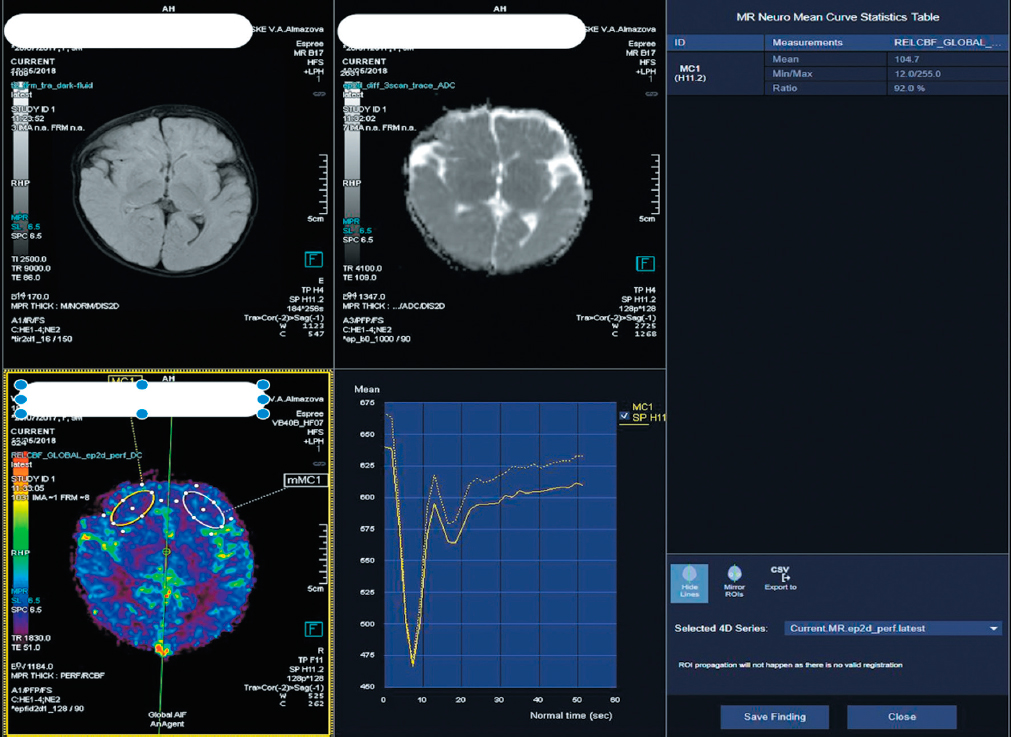Image resolution: width=1011 pixels, height=737 pixels.
Task: Click the Save Finding button
Action: tap(774, 717)
